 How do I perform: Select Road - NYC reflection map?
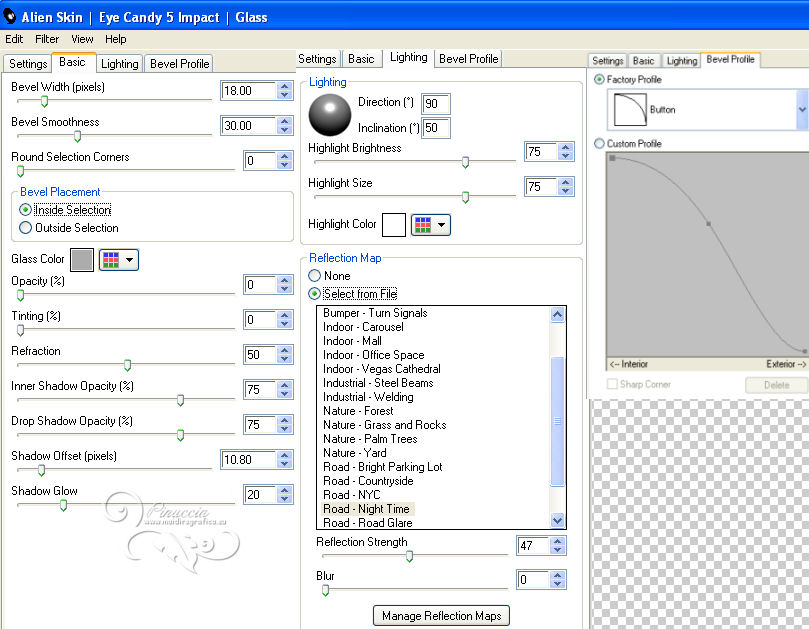click(x=351, y=495)
